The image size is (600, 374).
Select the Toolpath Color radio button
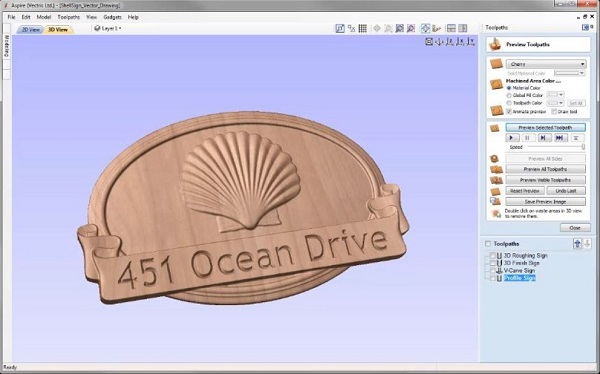pos(509,103)
